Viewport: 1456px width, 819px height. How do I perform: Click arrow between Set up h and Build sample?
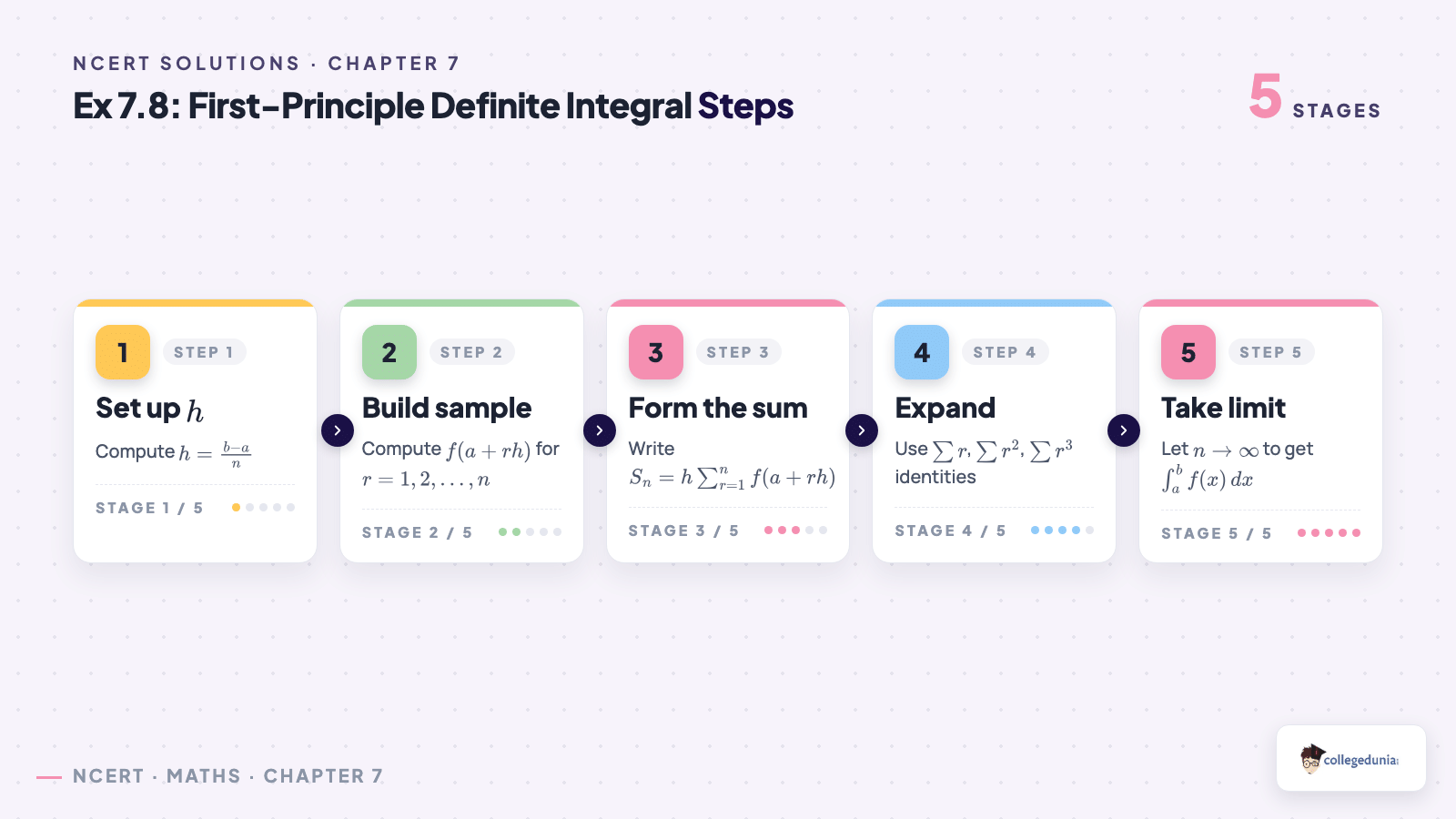(338, 430)
